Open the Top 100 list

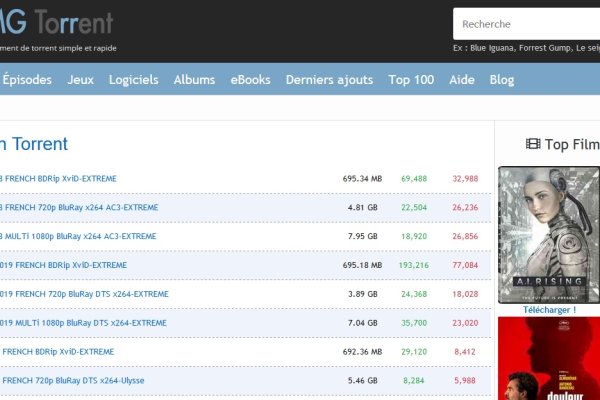pos(411,80)
